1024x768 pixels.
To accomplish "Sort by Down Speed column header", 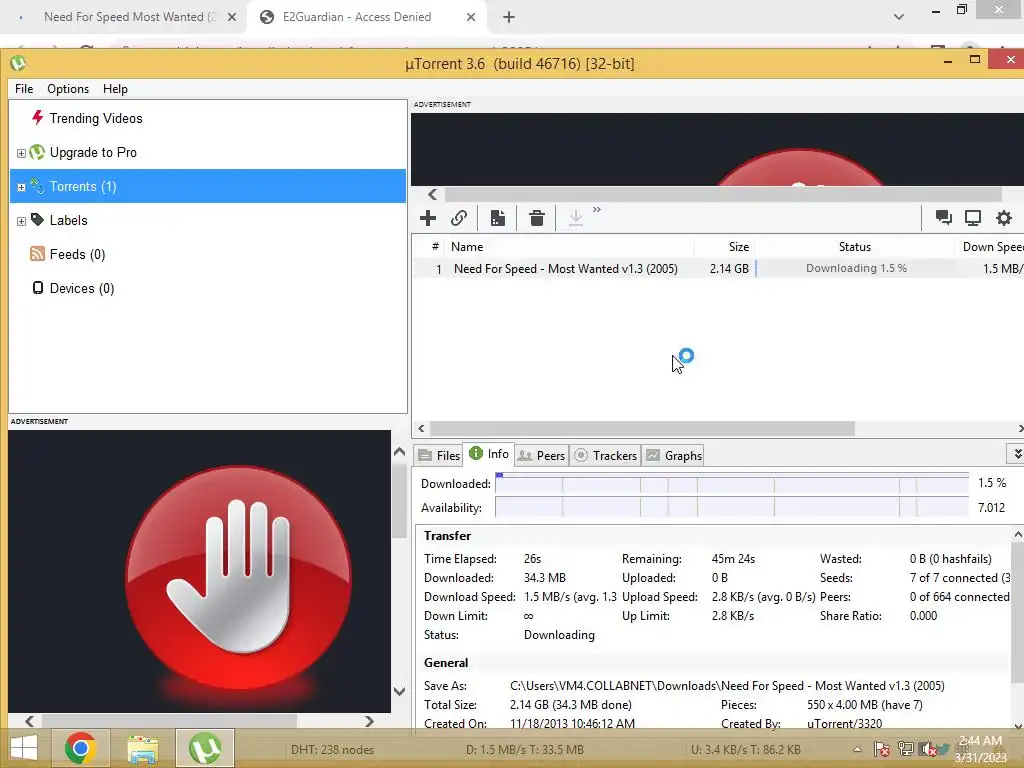I will [989, 247].
